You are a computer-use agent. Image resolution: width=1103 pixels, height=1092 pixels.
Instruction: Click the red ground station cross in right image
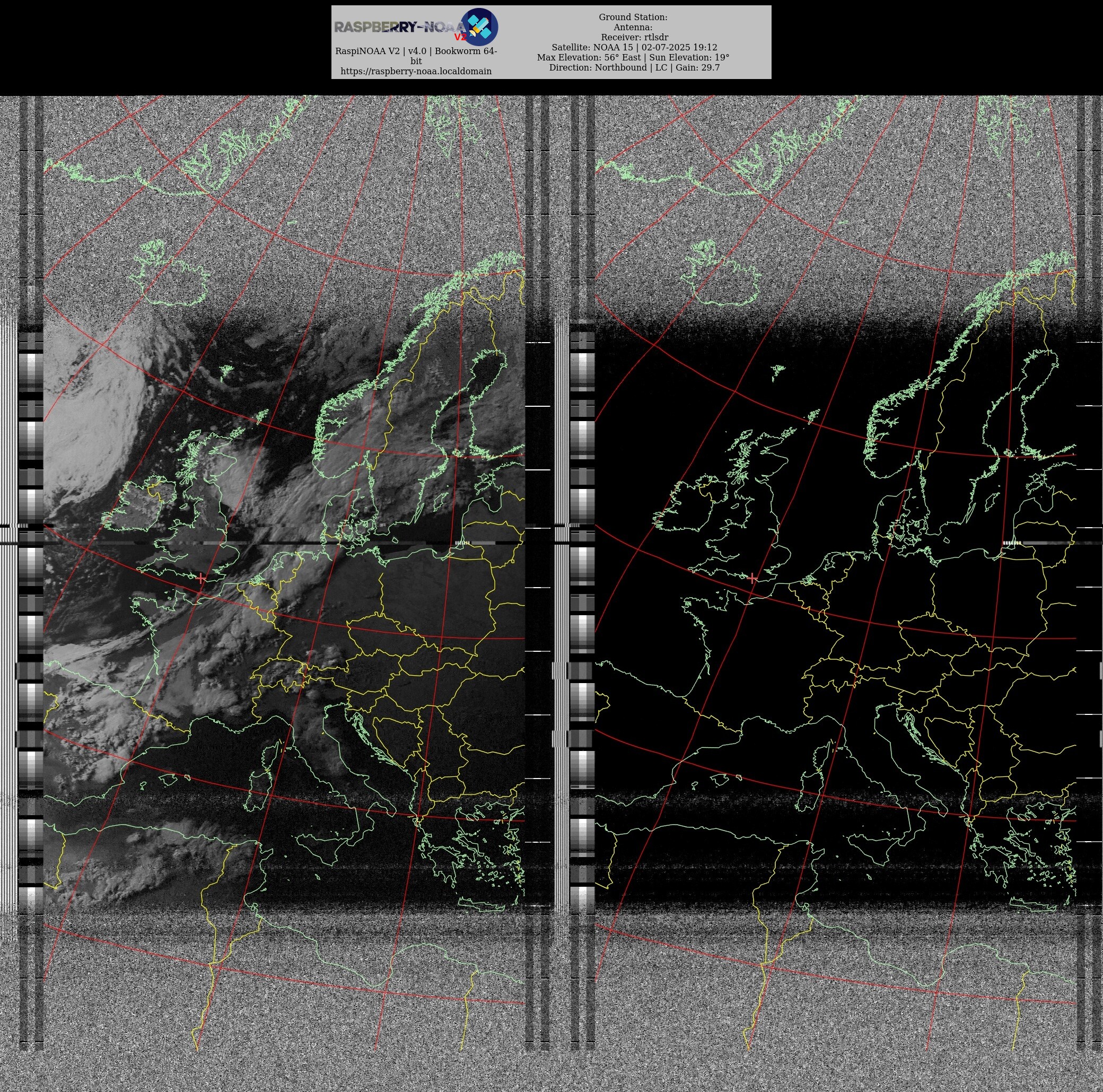(752, 579)
